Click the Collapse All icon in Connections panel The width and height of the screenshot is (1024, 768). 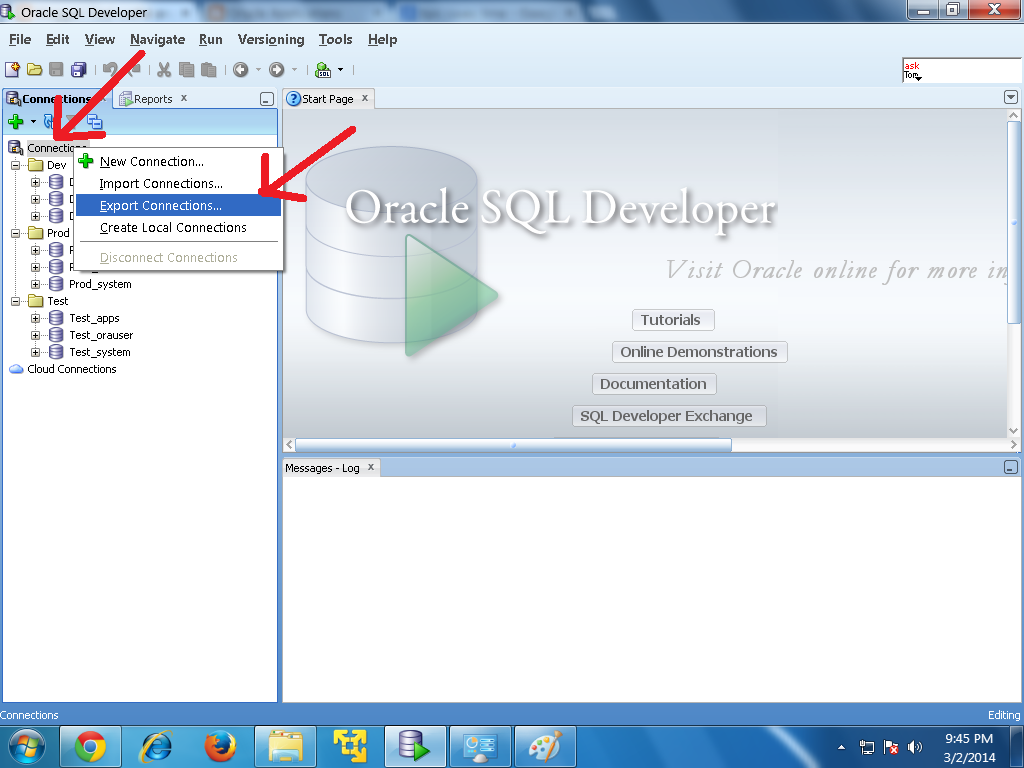[95, 121]
